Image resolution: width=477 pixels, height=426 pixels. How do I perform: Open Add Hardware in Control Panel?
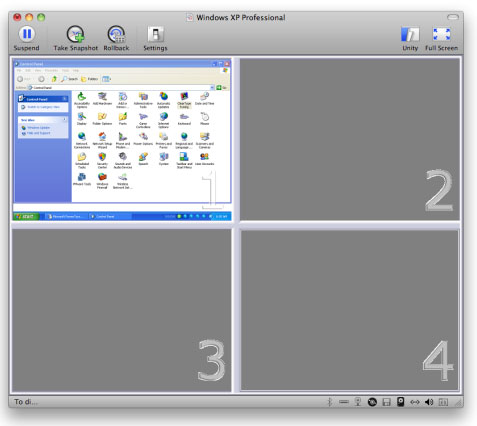tap(102, 99)
